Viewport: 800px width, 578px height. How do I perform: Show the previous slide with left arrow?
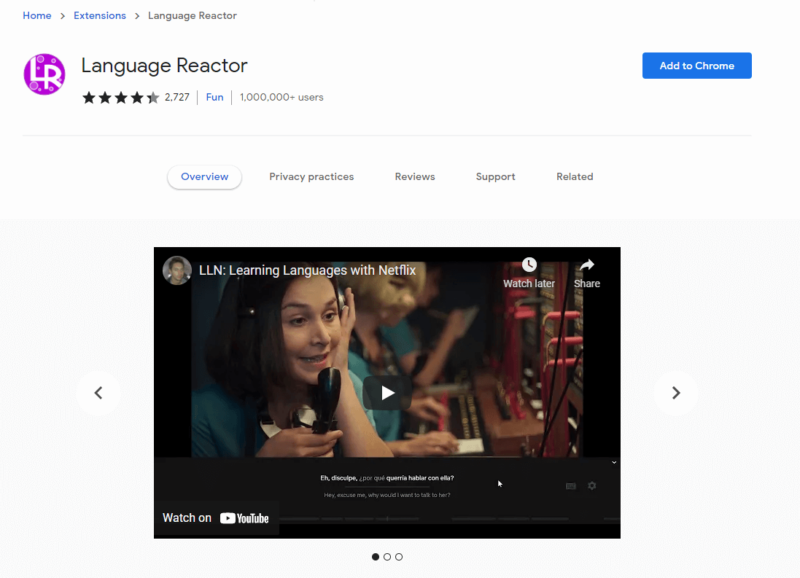pyautogui.click(x=98, y=393)
